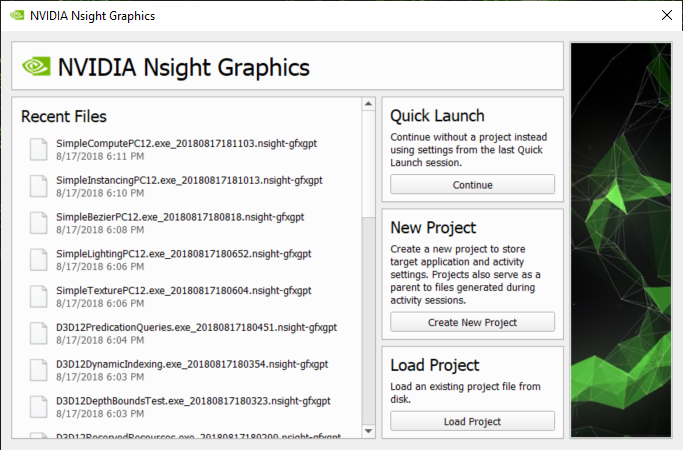The image size is (683, 450).
Task: Click file icon beside D3D12DepthBoundsTest.exe entry
Action: click(39, 406)
